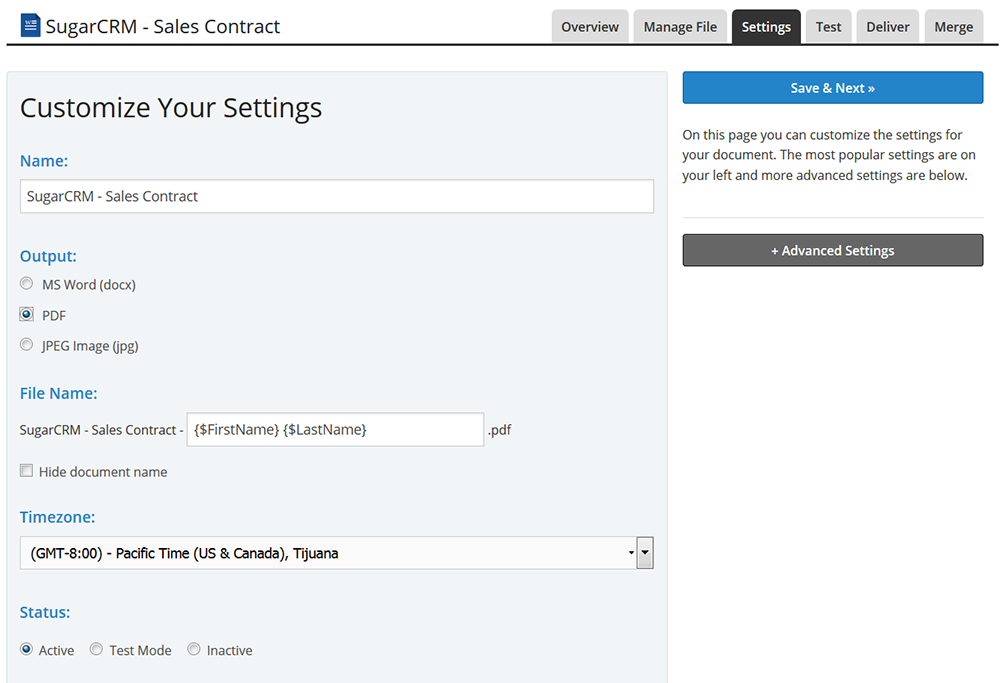The width and height of the screenshot is (1008, 683).
Task: Enable the Hide document name checkbox
Action: click(x=27, y=471)
